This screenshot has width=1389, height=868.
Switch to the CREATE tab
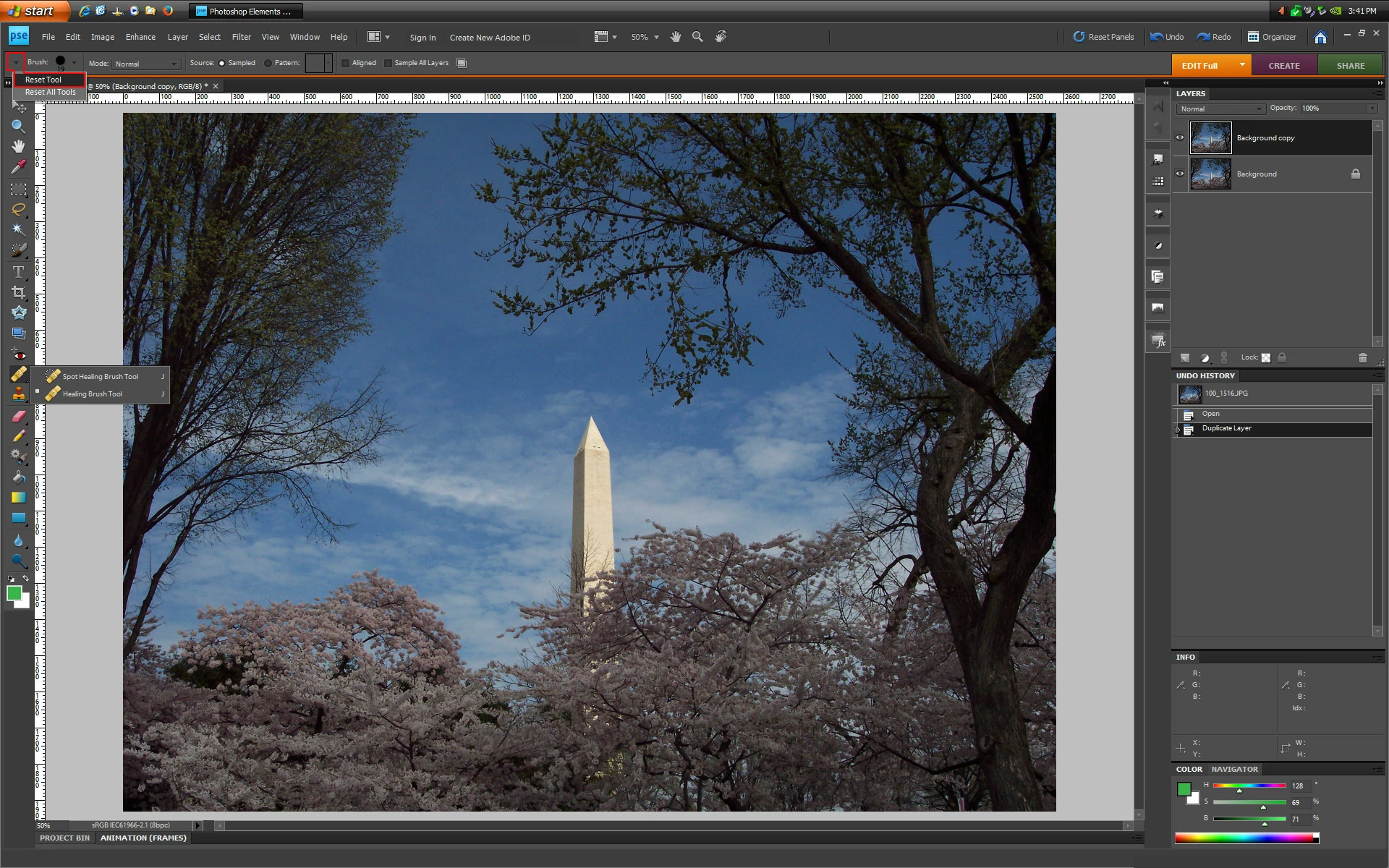pos(1283,65)
